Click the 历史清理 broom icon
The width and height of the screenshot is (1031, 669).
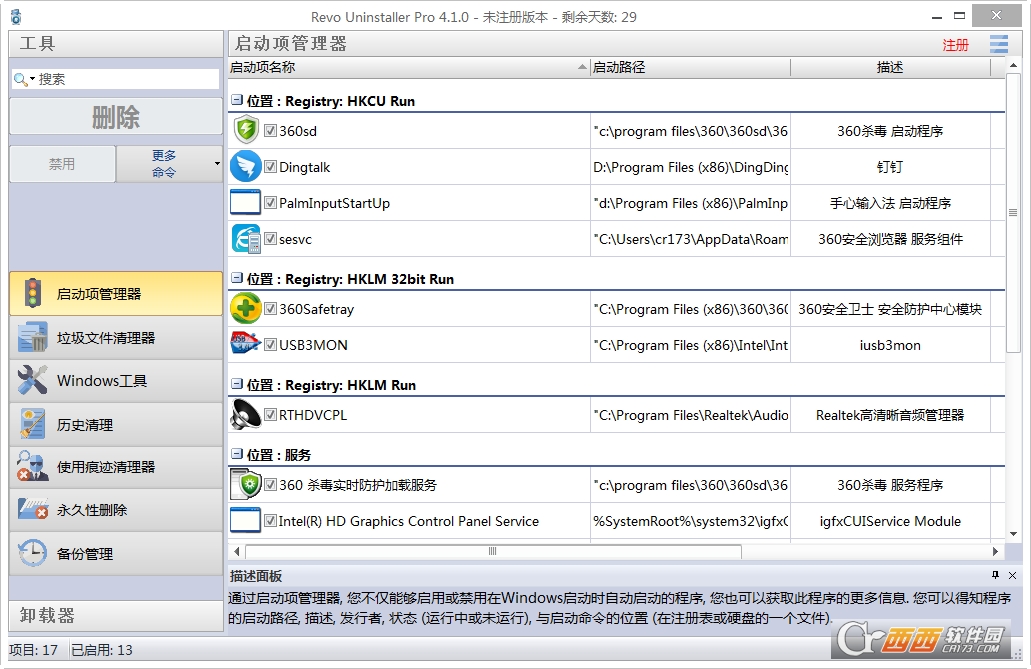pyautogui.click(x=32, y=424)
